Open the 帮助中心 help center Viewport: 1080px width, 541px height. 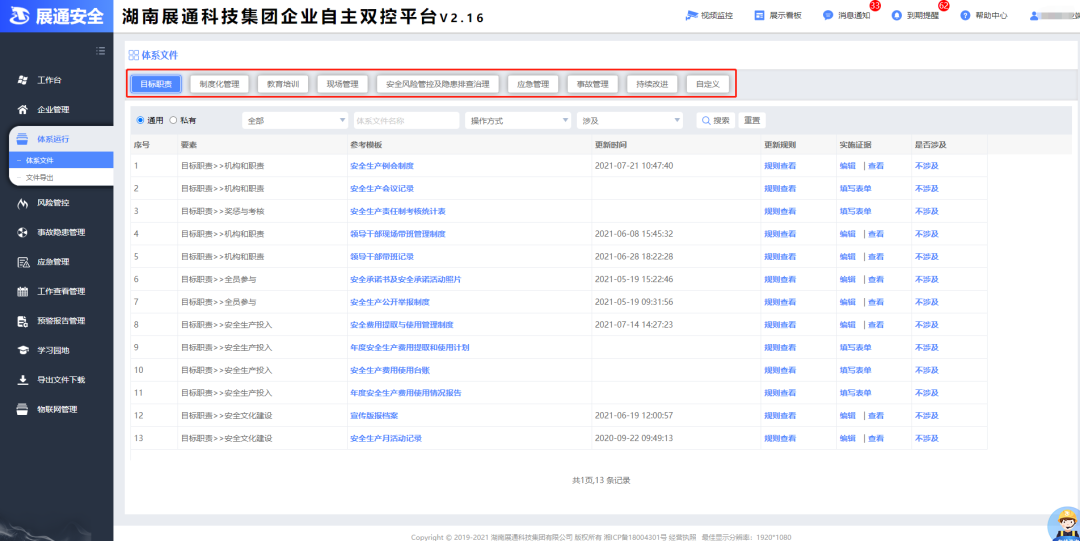click(965, 16)
